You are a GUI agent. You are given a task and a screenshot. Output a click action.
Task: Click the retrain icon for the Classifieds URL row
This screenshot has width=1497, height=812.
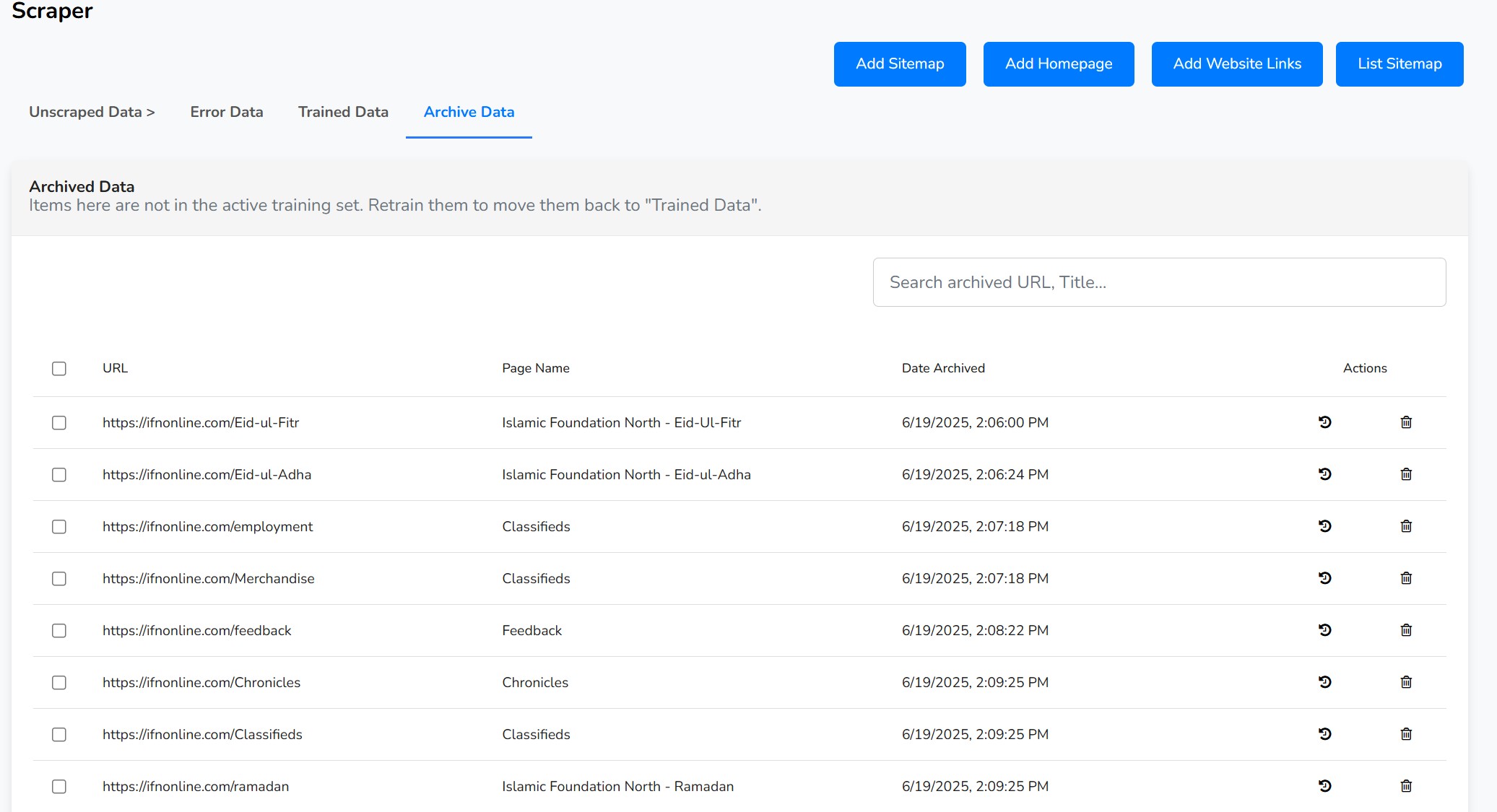pyautogui.click(x=1324, y=734)
